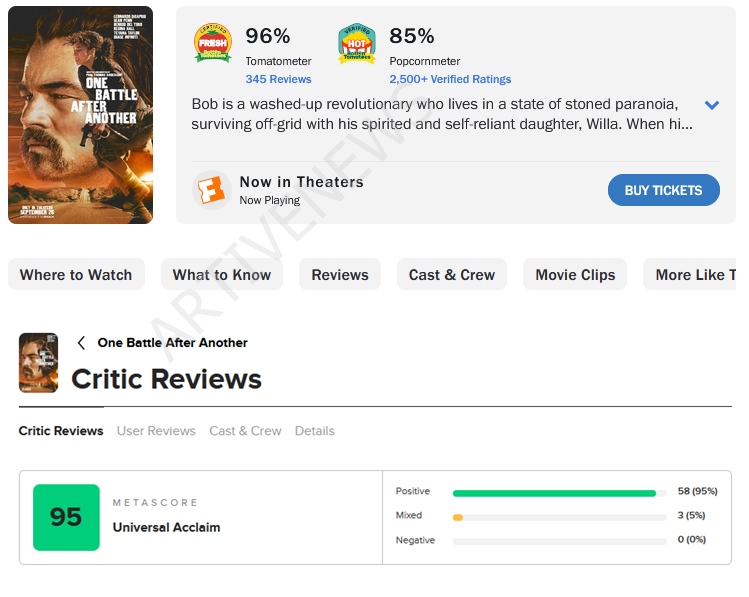Open the 2,500+ Verified Ratings link
The height and width of the screenshot is (597, 749).
[450, 79]
